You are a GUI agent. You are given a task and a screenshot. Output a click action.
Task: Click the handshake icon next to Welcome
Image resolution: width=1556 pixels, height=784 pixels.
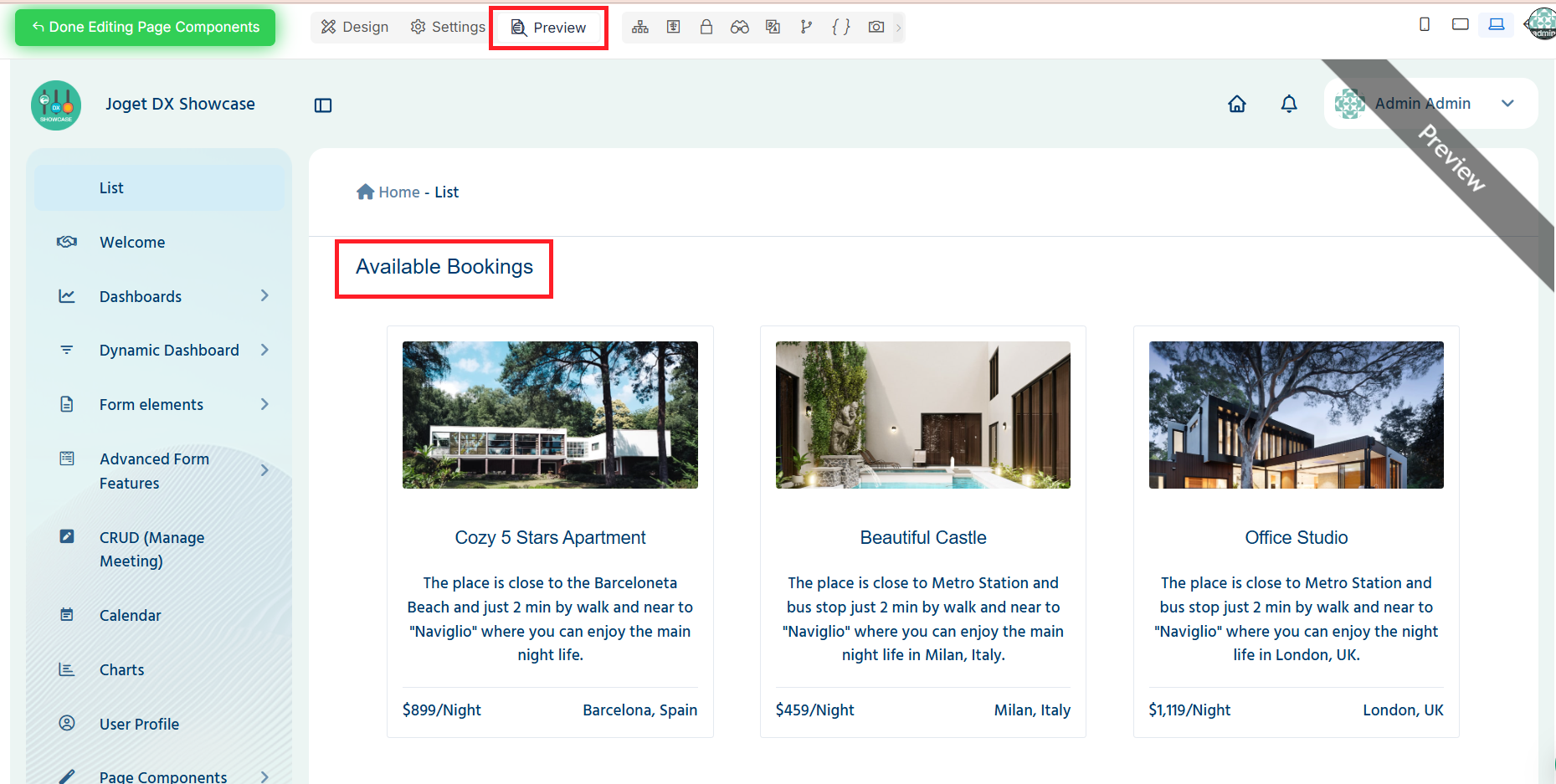pyautogui.click(x=67, y=242)
